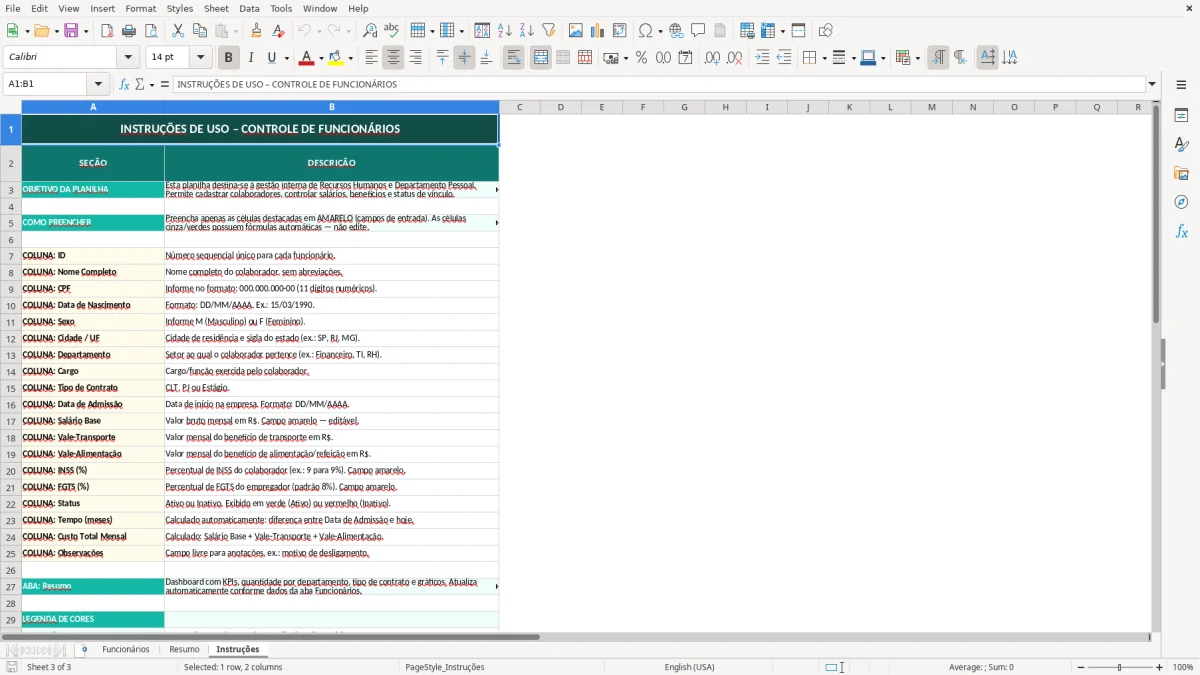This screenshot has height=675, width=1200.
Task: Open the Borders dropdown arrow
Action: (x=823, y=58)
